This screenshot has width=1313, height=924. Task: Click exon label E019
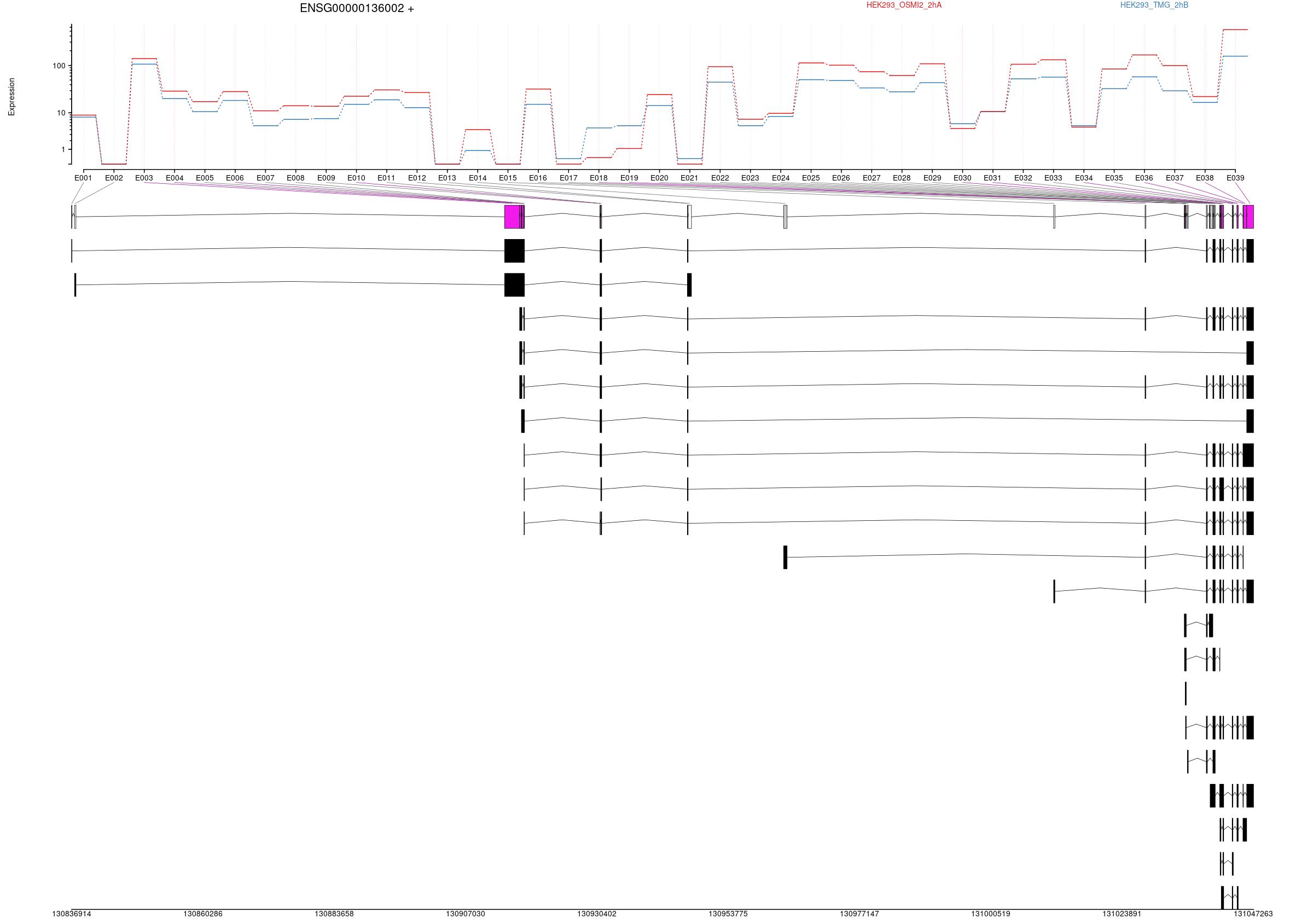pos(629,178)
